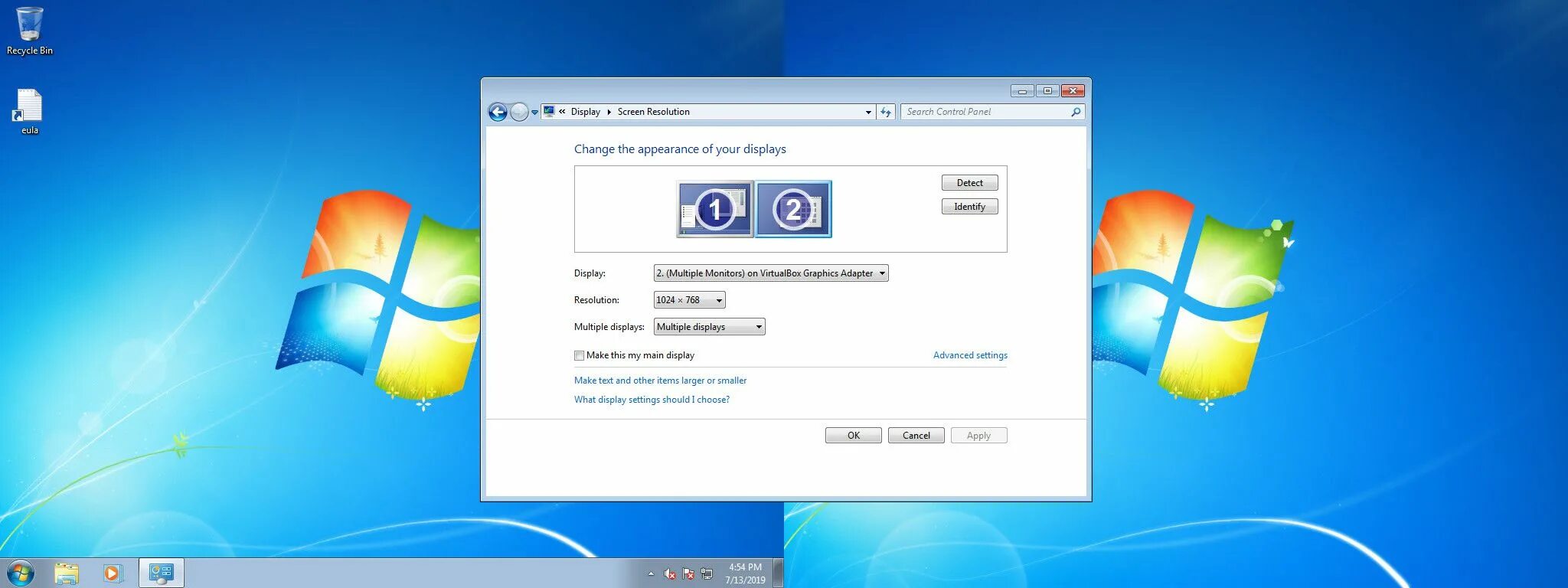Open Windows Explorer from taskbar
The width and height of the screenshot is (1568, 588).
coord(67,573)
